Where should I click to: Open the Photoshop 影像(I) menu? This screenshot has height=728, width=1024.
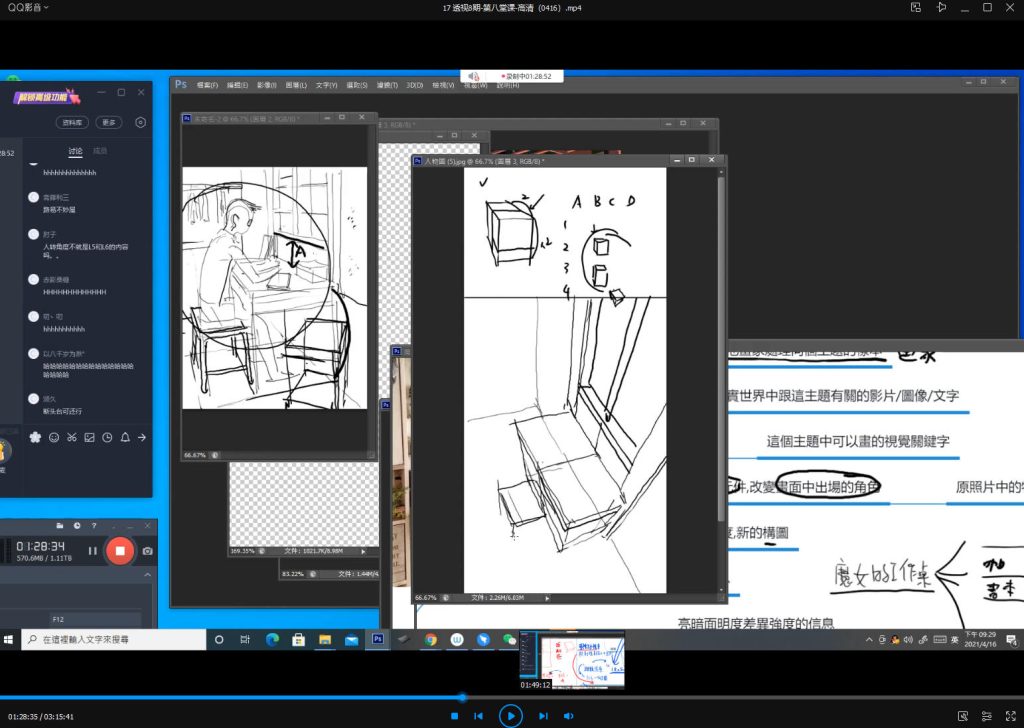267,85
